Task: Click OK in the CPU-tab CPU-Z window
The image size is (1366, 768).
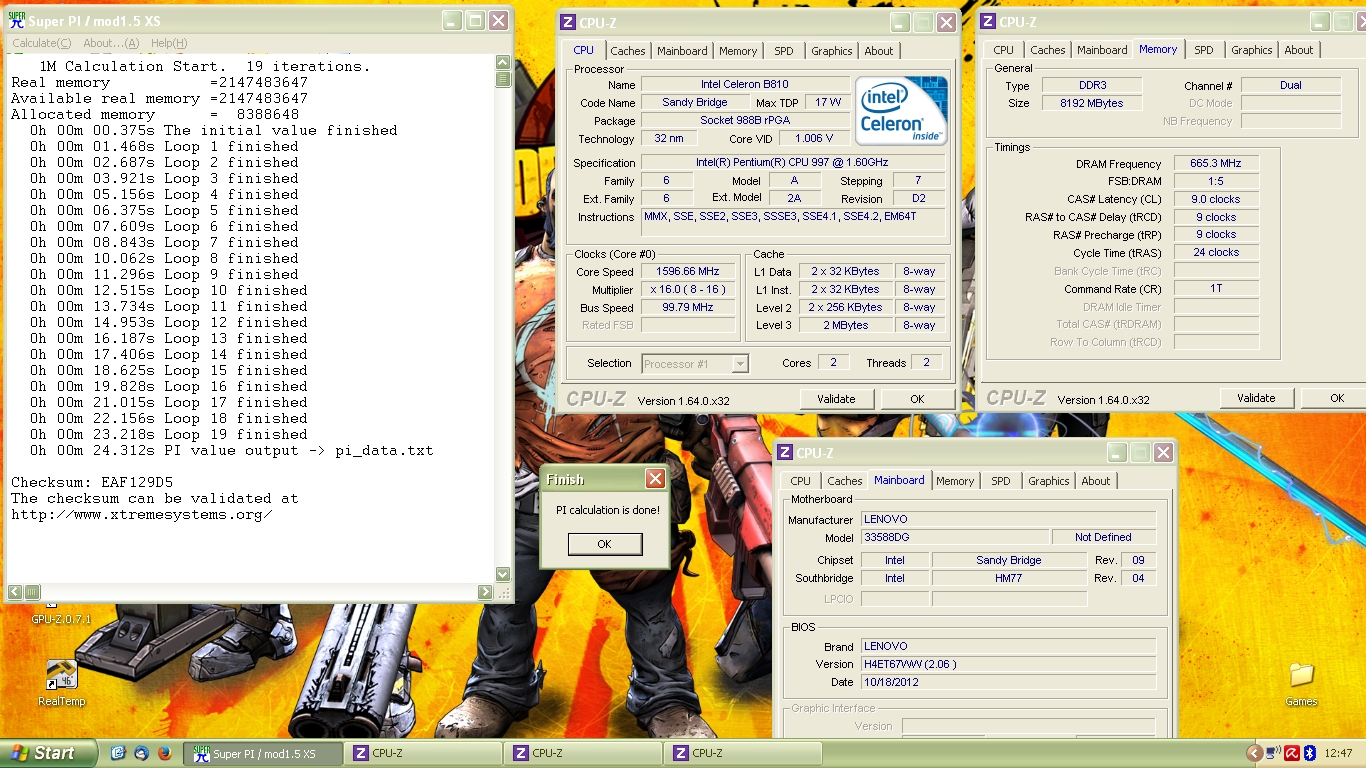Action: coord(917,399)
